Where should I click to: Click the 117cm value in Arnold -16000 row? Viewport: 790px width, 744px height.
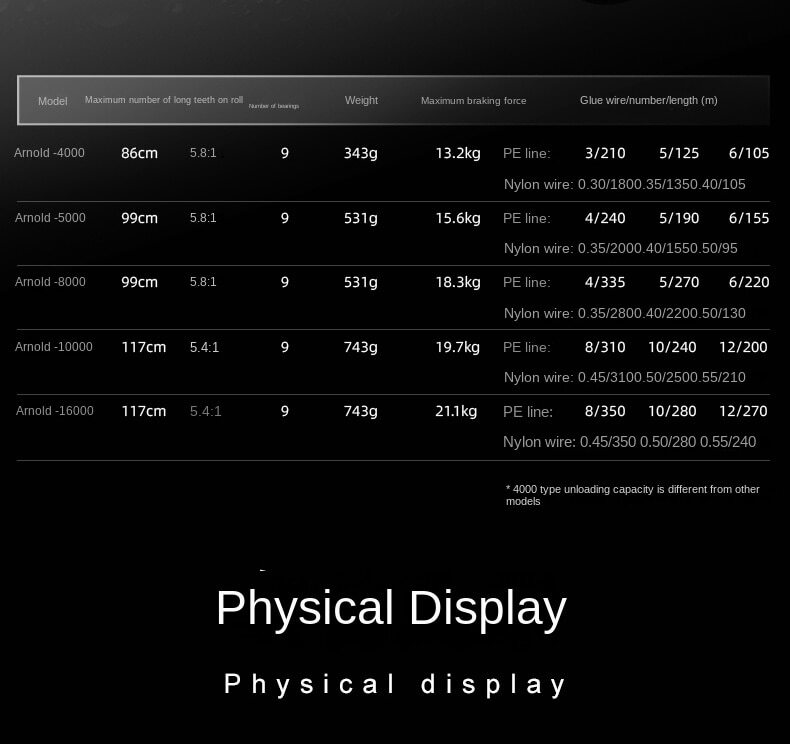click(x=144, y=411)
